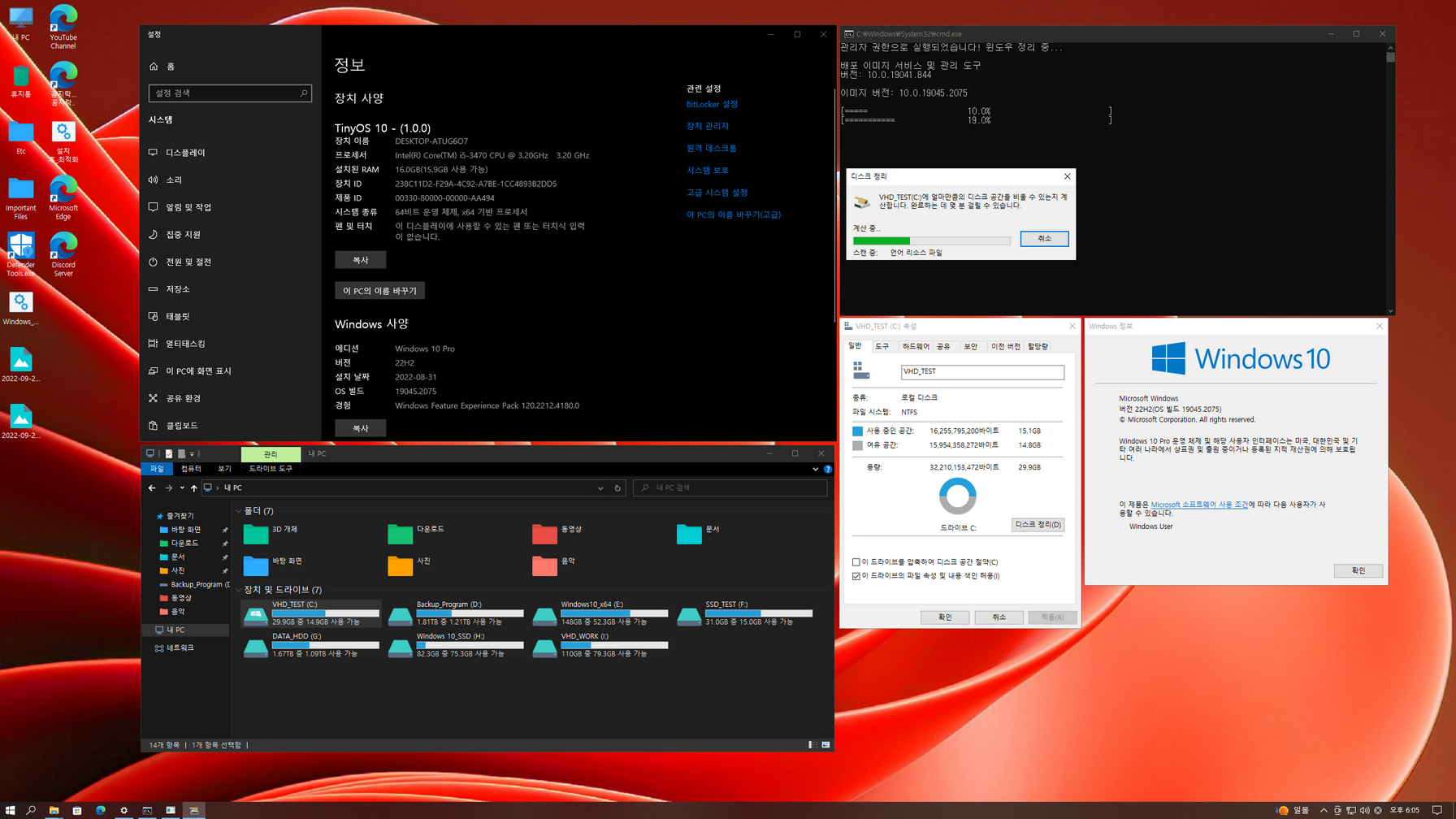Show hidden tray icons chevron
This screenshot has height=819, width=1456.
(1324, 810)
